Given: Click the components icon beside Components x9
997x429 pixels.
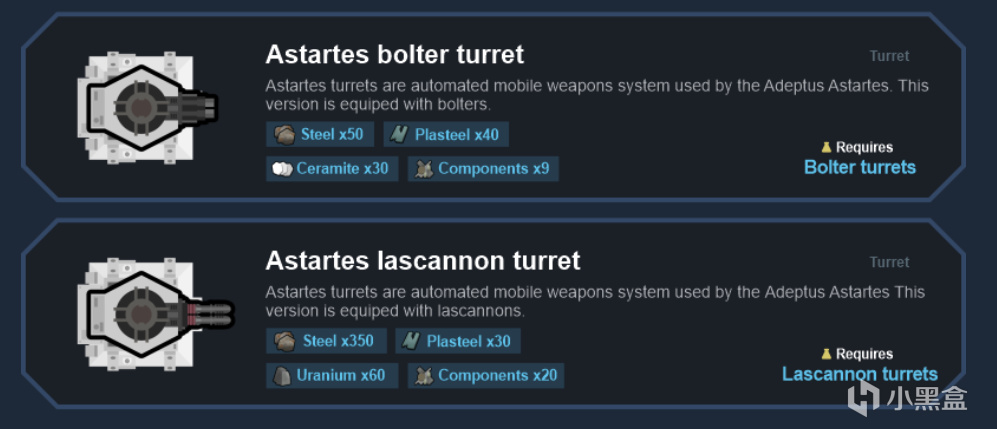Looking at the screenshot, I should tap(424, 169).
